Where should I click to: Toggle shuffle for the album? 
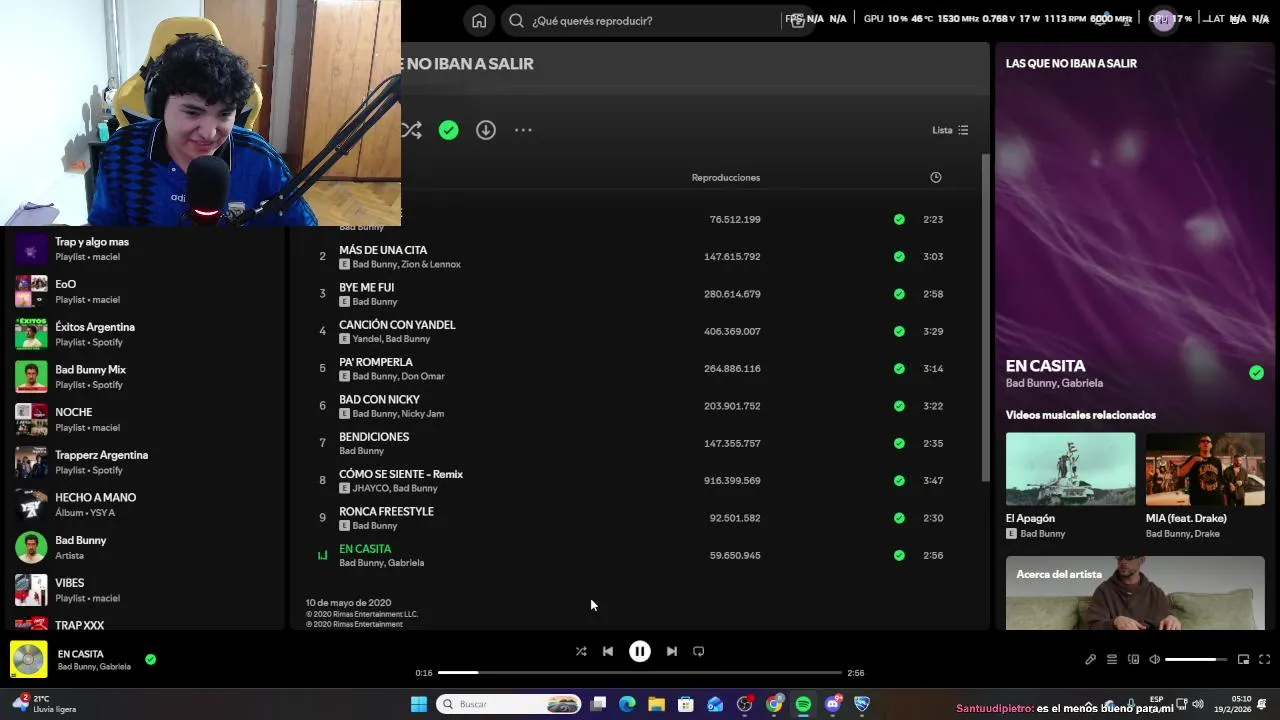pos(411,130)
